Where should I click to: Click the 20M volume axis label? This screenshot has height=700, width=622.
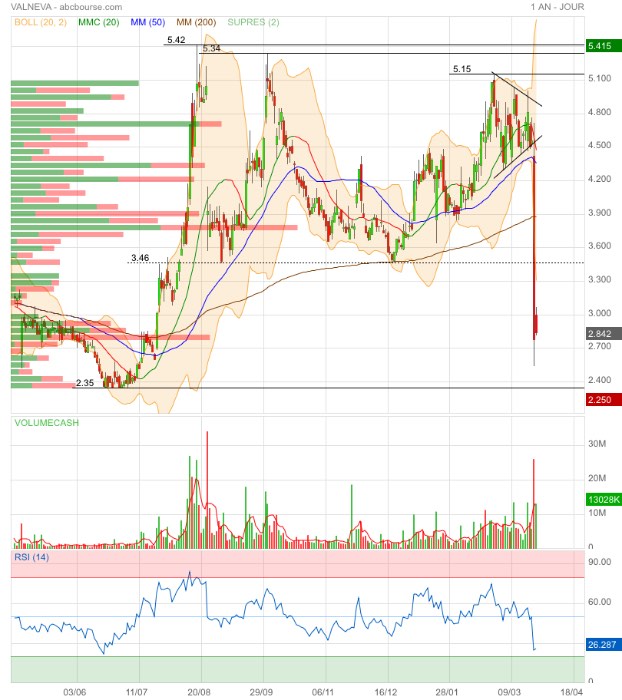[597, 478]
